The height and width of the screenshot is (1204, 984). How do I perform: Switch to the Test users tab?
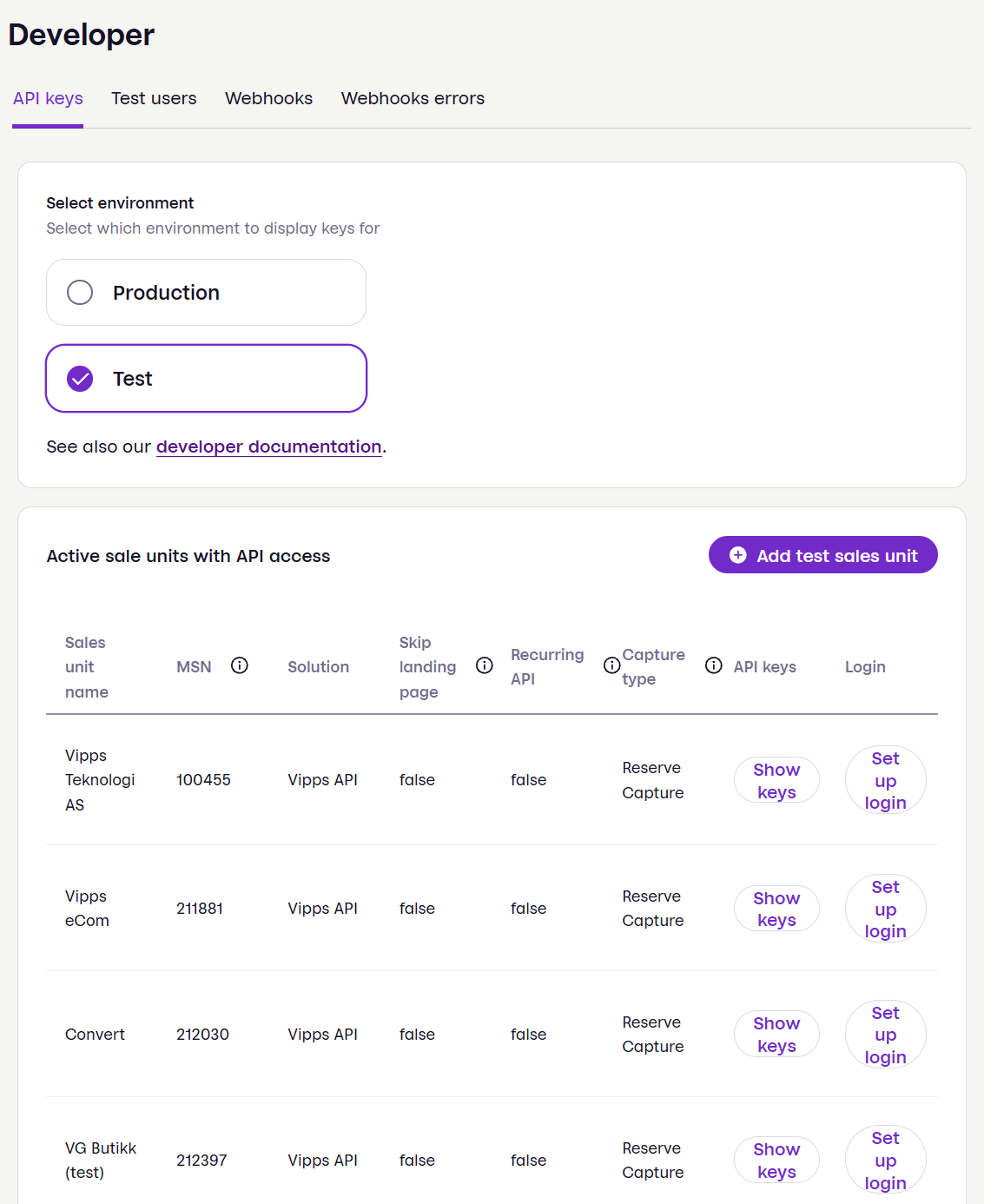[154, 98]
